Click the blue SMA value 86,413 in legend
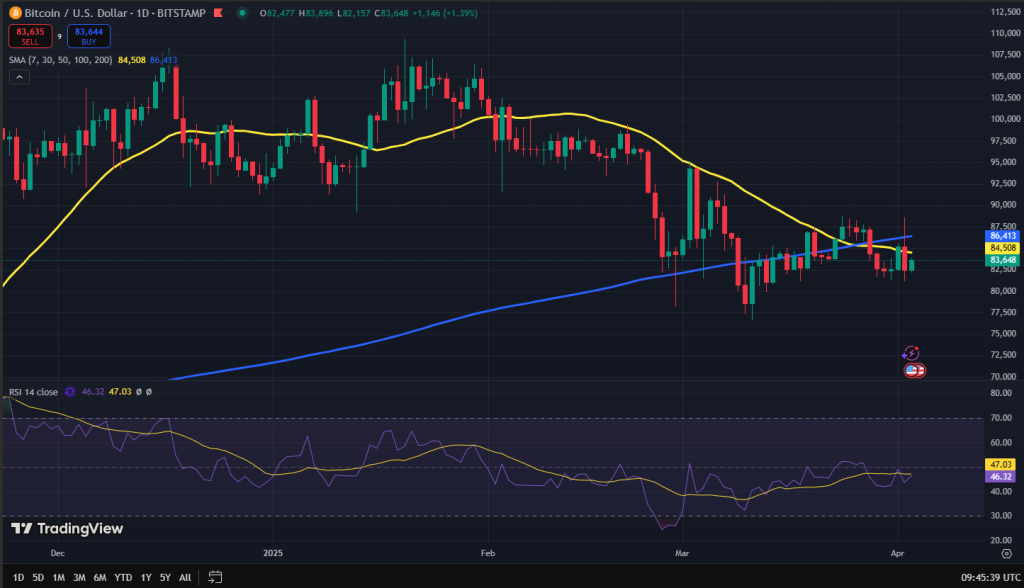 pyautogui.click(x=163, y=60)
